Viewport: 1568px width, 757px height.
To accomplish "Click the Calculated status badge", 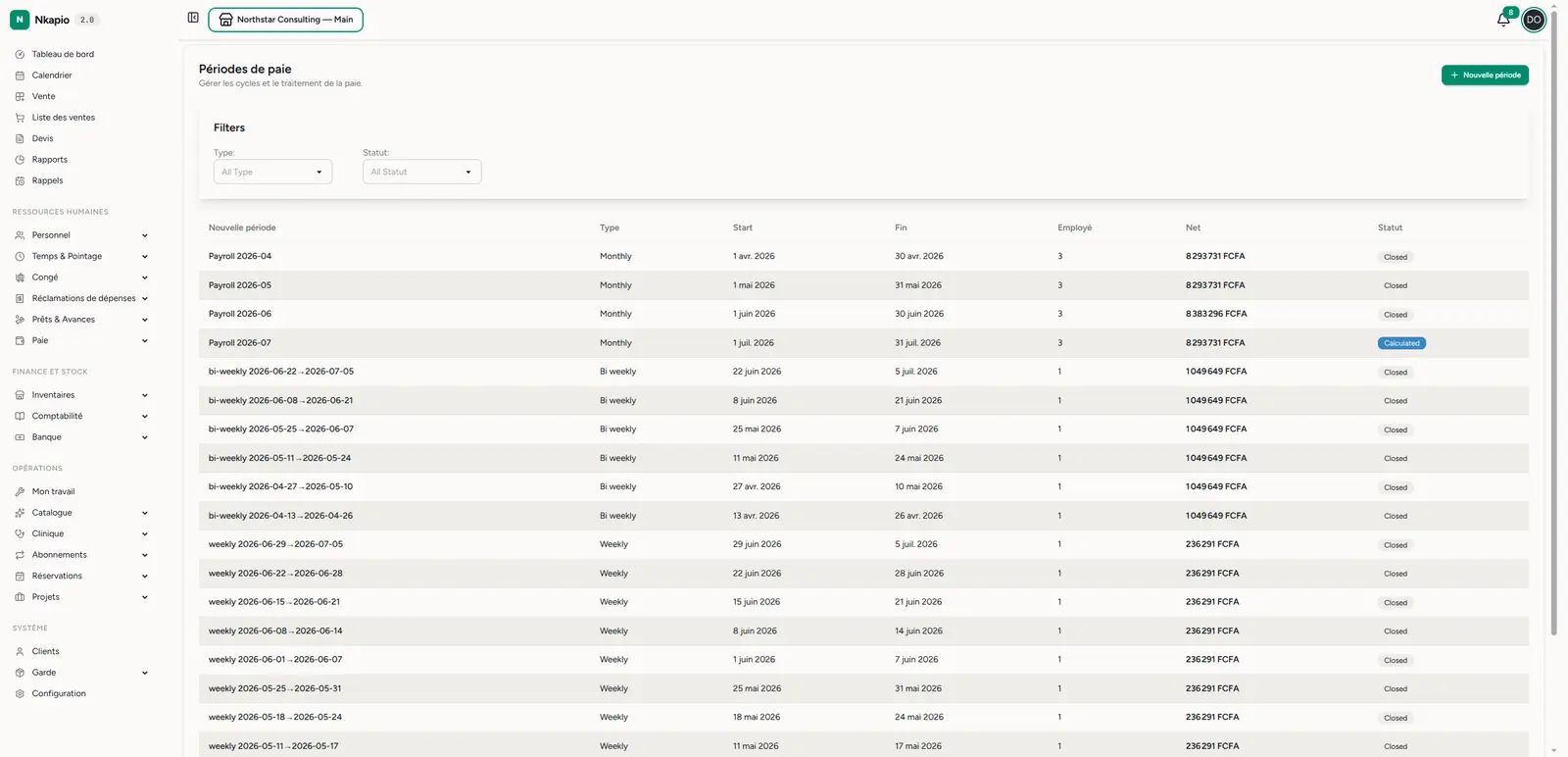I will (1401, 343).
